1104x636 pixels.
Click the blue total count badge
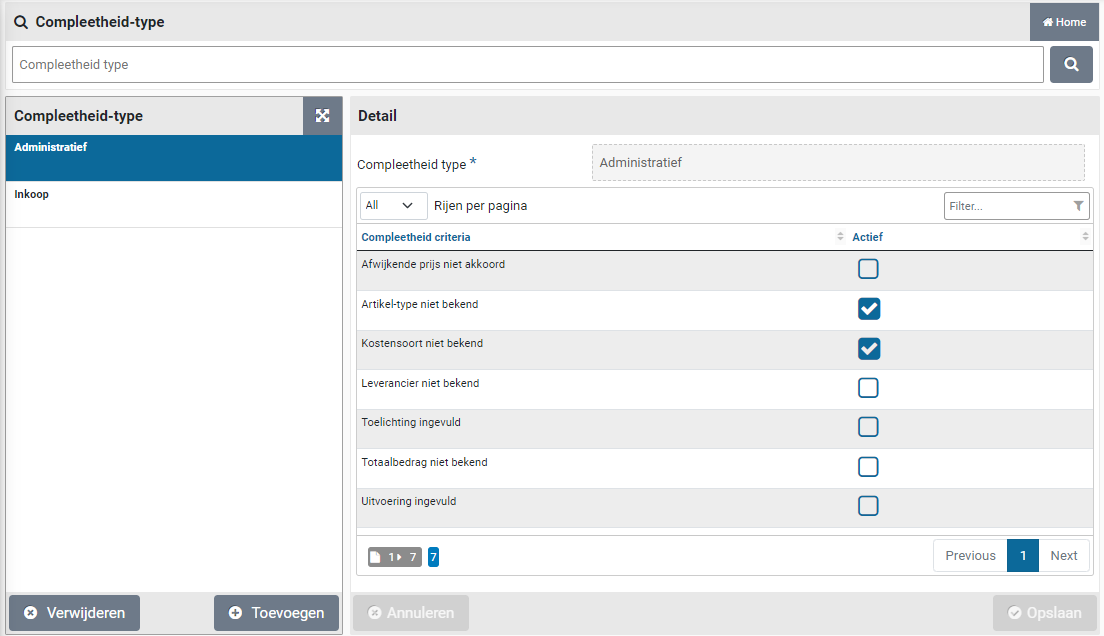pos(433,557)
